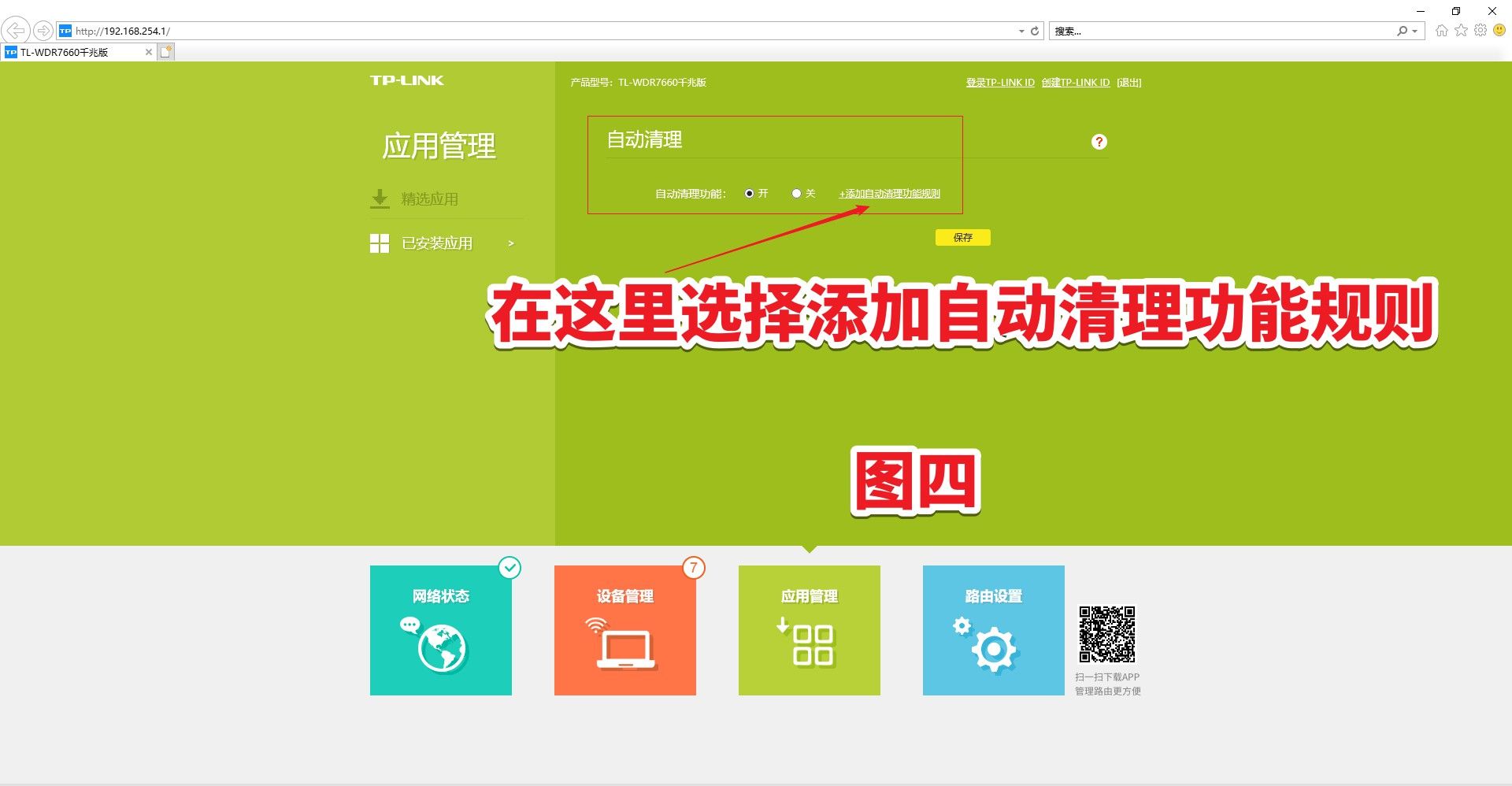Screen dimensions: 1512x786
Task: Click the browser home icon
Action: (x=1441, y=31)
